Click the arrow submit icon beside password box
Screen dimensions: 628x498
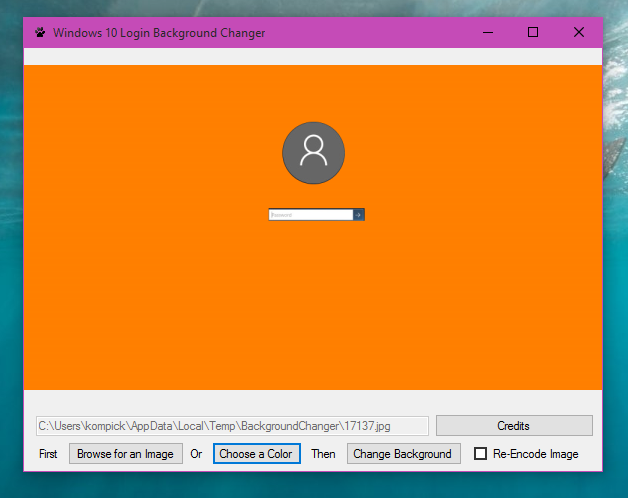358,215
